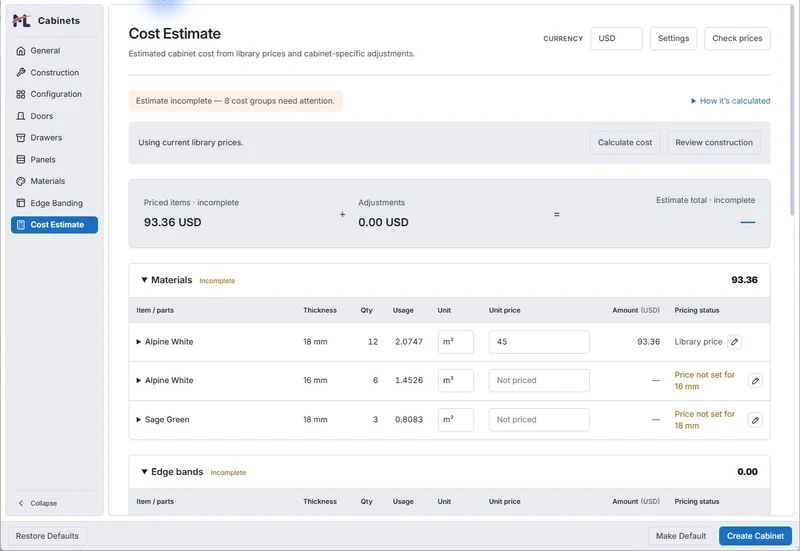The height and width of the screenshot is (551, 800).
Task: Click the Settings button
Action: pos(673,38)
